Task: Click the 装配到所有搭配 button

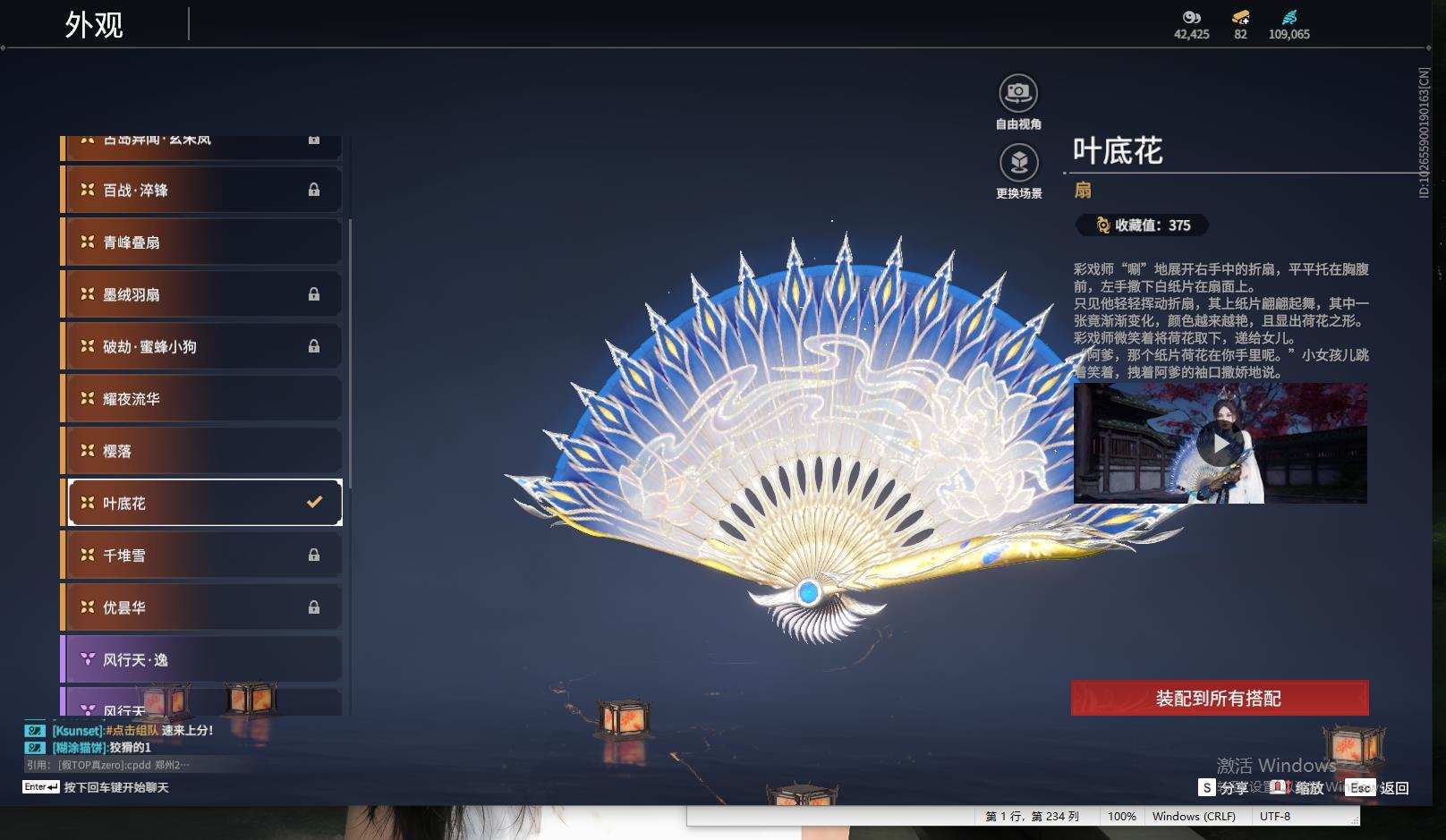Action: point(1220,698)
